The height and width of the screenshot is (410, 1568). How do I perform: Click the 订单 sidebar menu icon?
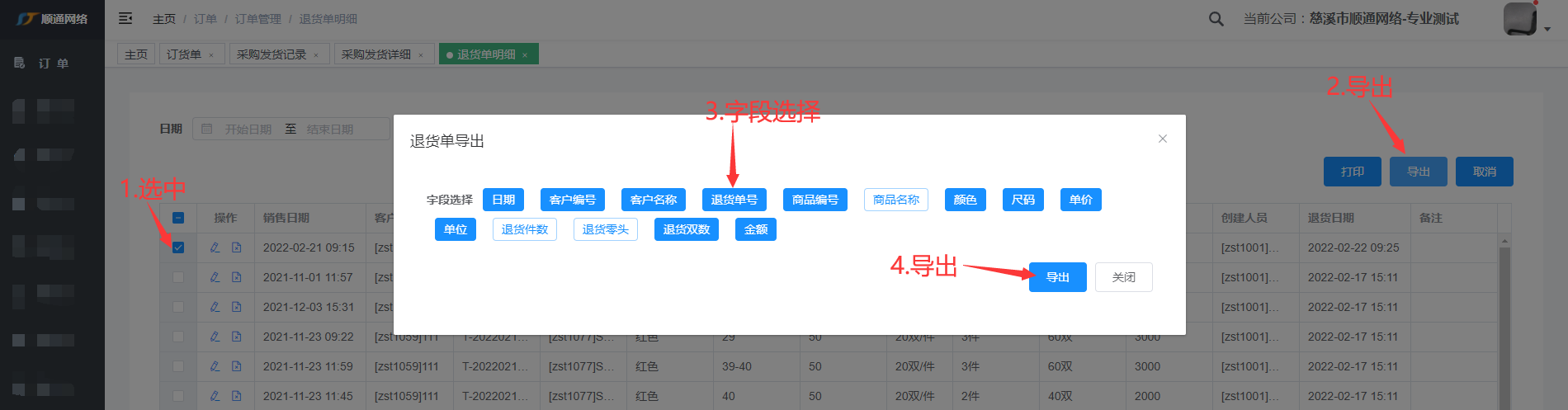(x=20, y=63)
